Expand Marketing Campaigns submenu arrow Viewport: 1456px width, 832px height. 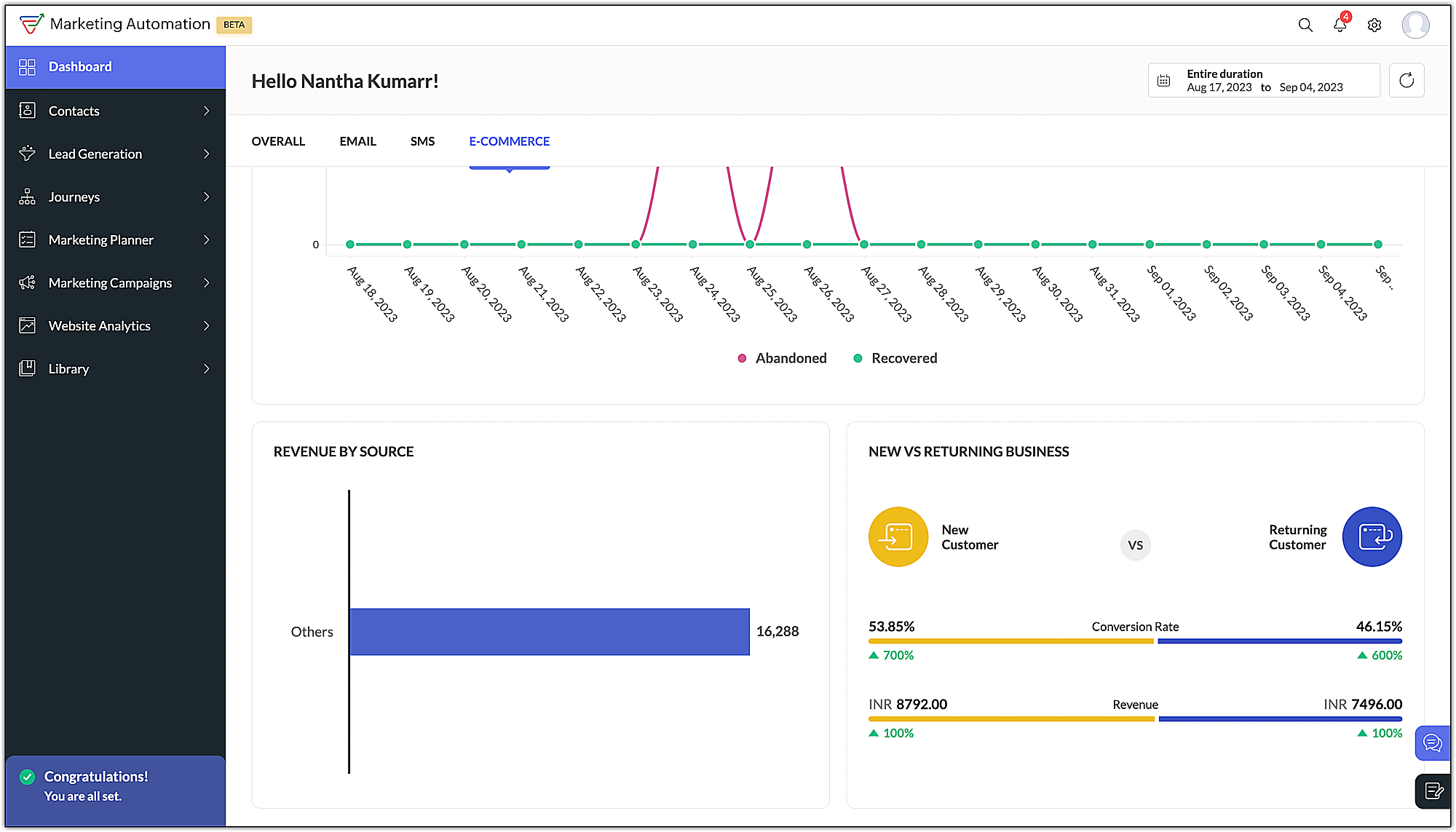tap(206, 283)
